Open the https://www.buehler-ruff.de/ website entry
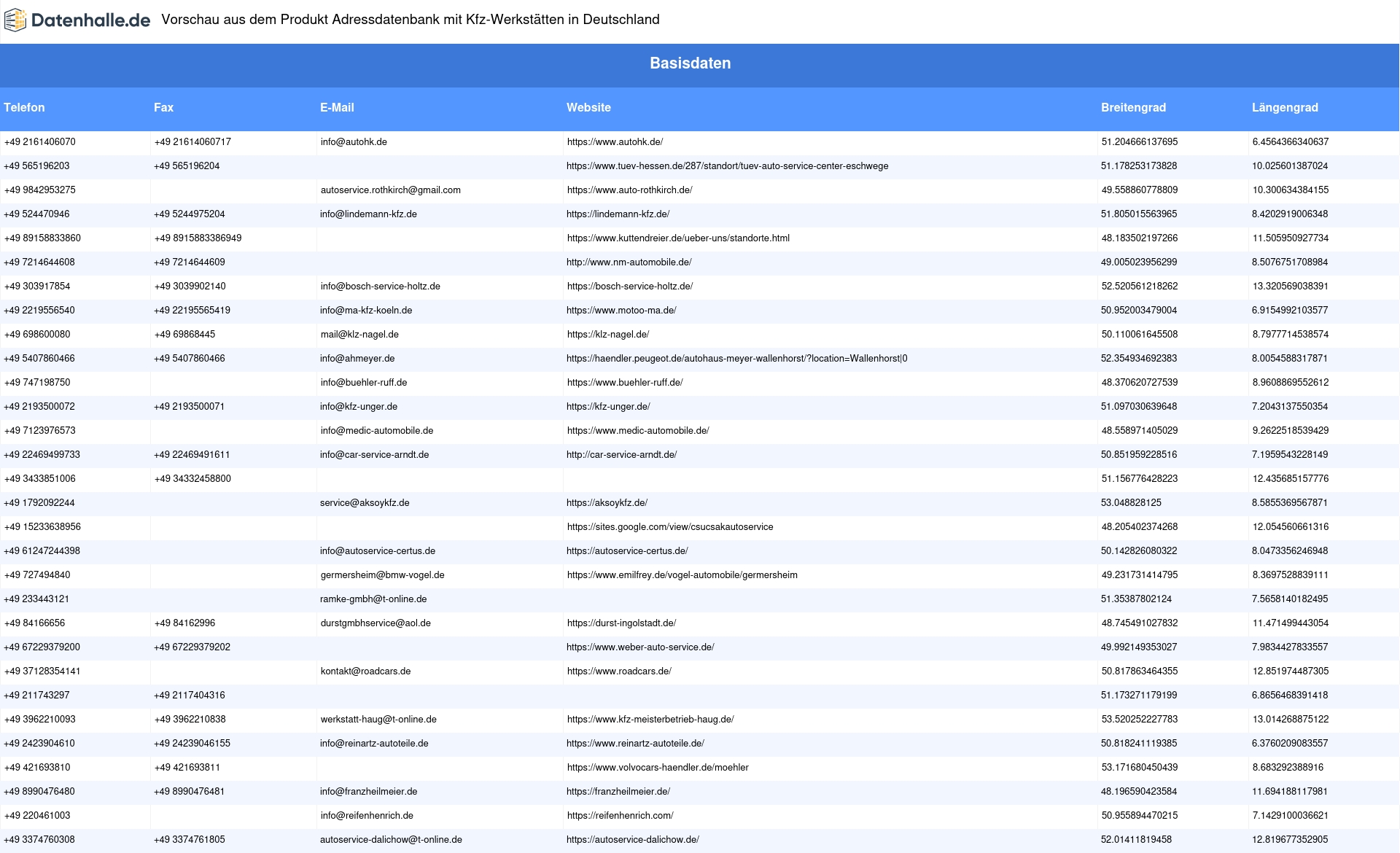Image resolution: width=1400 pixels, height=853 pixels. pyautogui.click(x=625, y=383)
